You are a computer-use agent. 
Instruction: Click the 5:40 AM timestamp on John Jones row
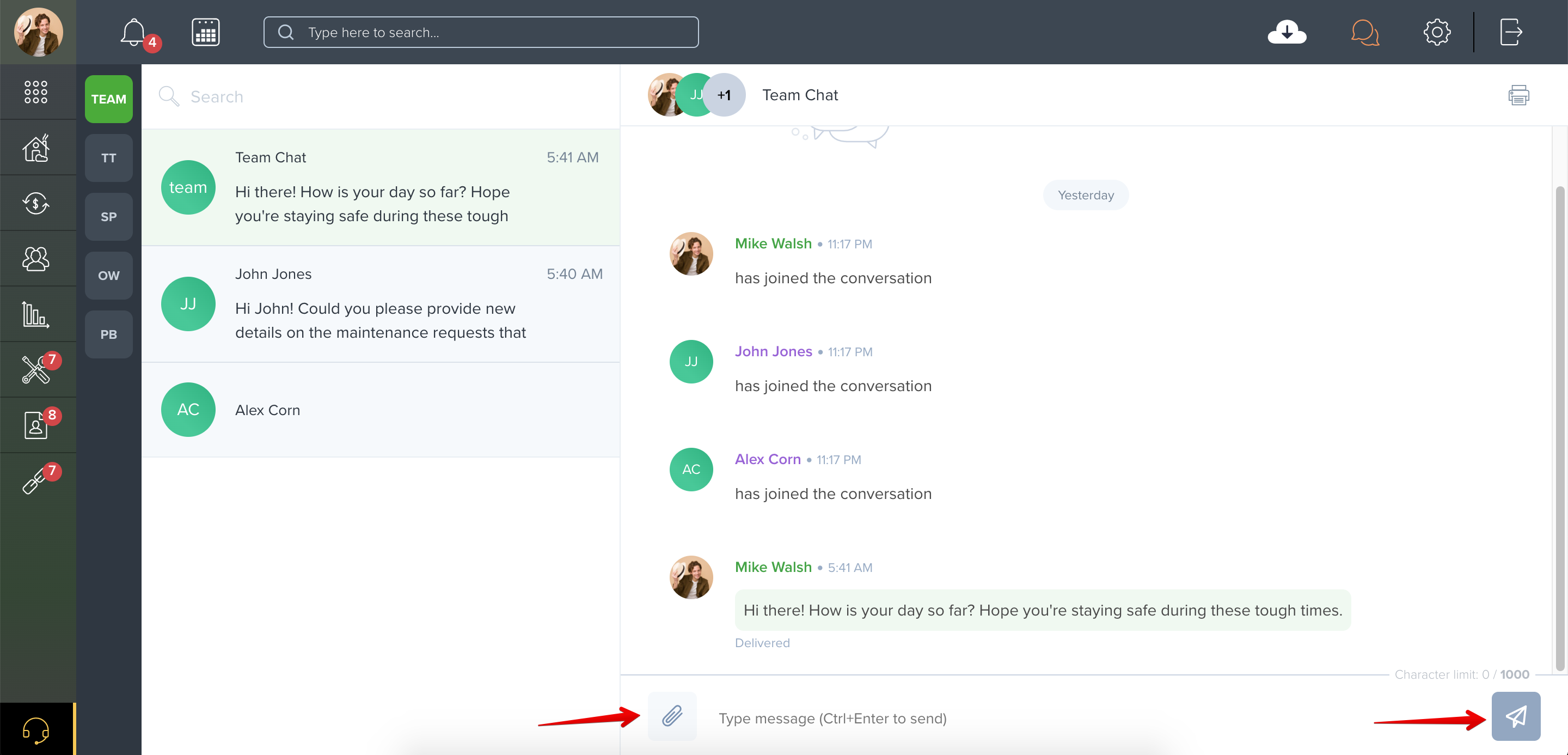pyautogui.click(x=574, y=274)
